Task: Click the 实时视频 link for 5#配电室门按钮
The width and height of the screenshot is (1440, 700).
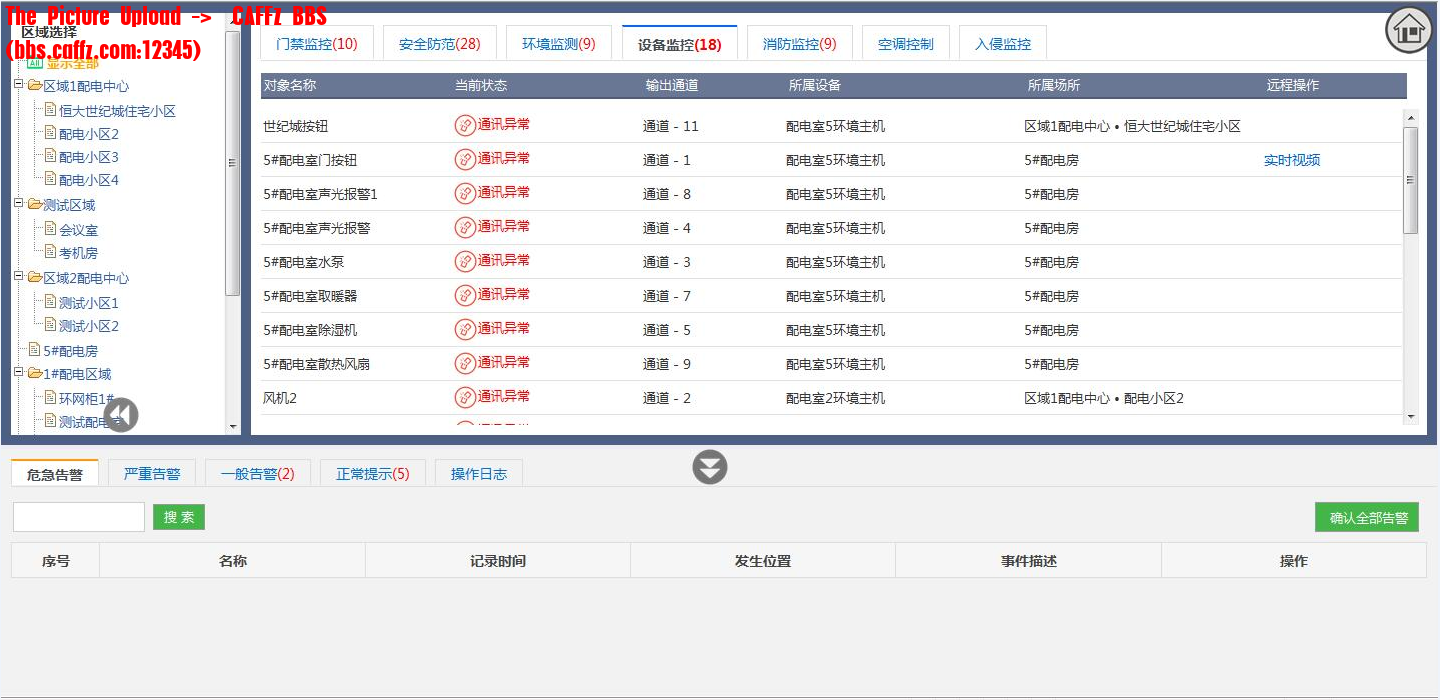Action: click(x=1292, y=160)
